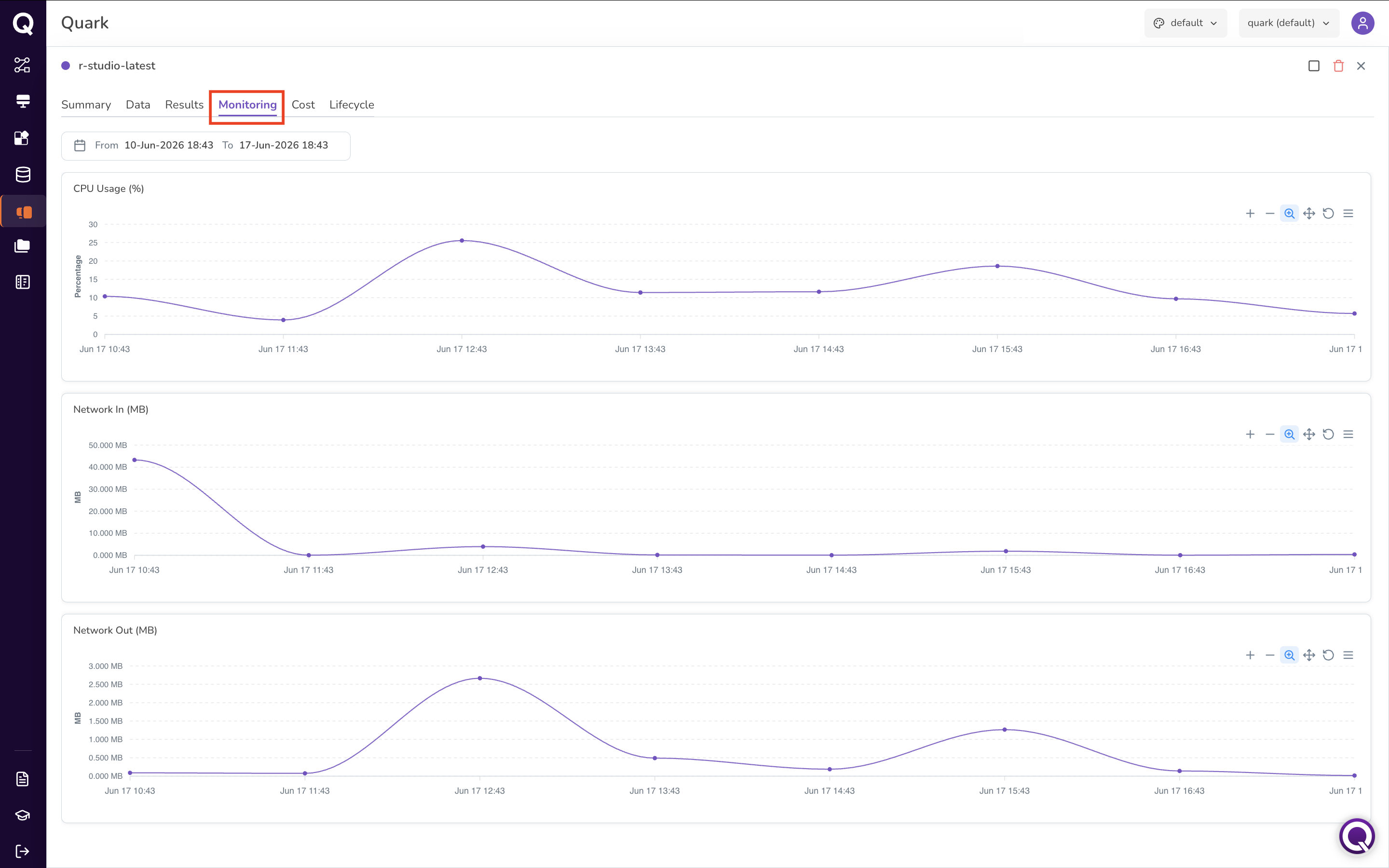This screenshot has height=868, width=1389.
Task: Click the CPU Usage (%) chart title
Action: [109, 189]
